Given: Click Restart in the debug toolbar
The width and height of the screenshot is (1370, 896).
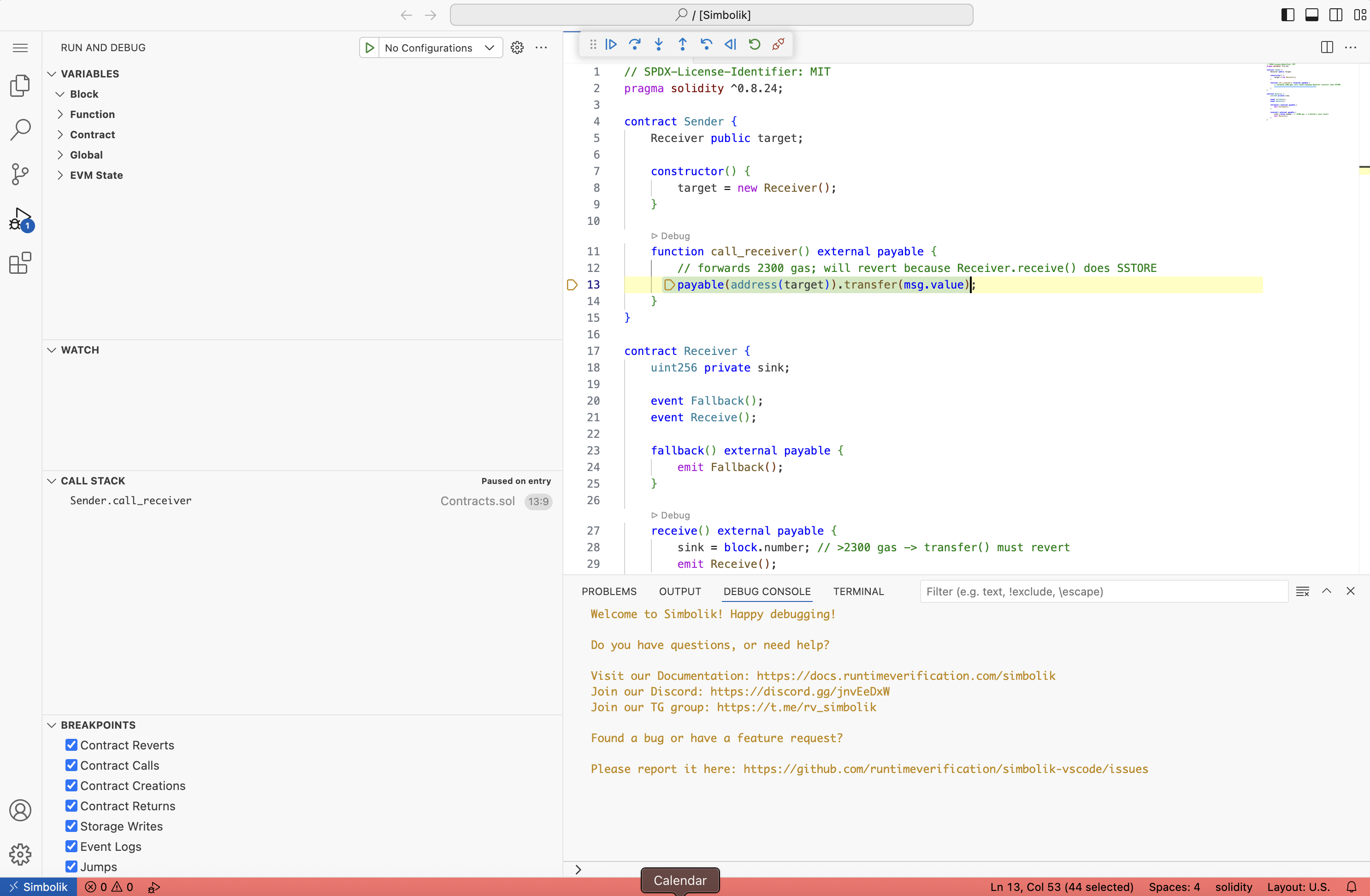Looking at the screenshot, I should point(755,44).
